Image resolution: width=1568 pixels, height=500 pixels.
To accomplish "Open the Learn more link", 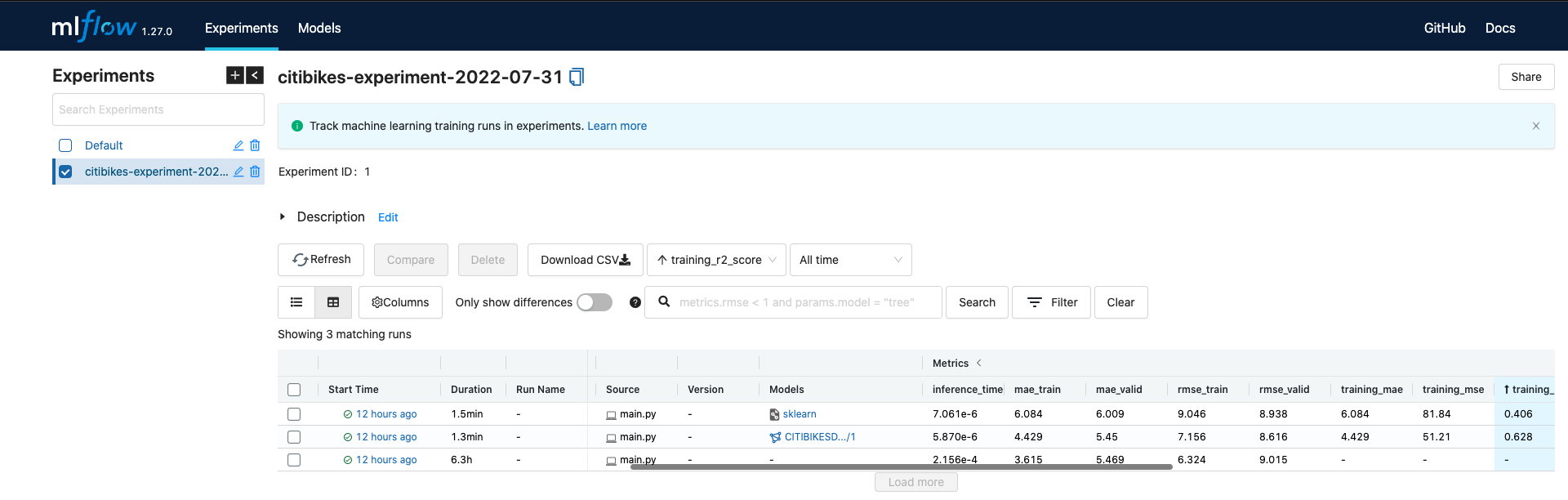I will [x=617, y=126].
